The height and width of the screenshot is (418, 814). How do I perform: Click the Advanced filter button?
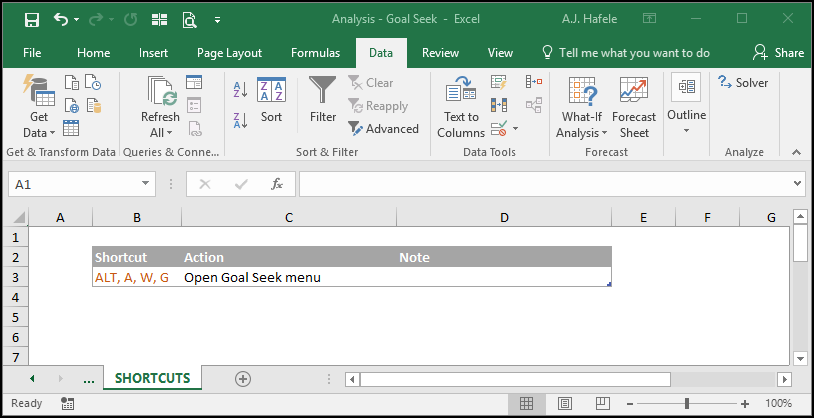[x=383, y=129]
